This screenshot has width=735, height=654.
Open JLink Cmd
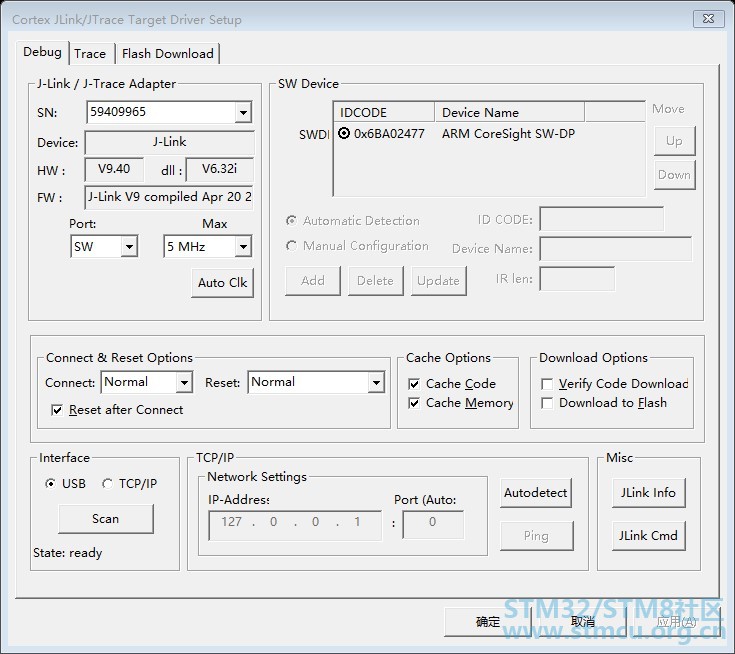[648, 535]
